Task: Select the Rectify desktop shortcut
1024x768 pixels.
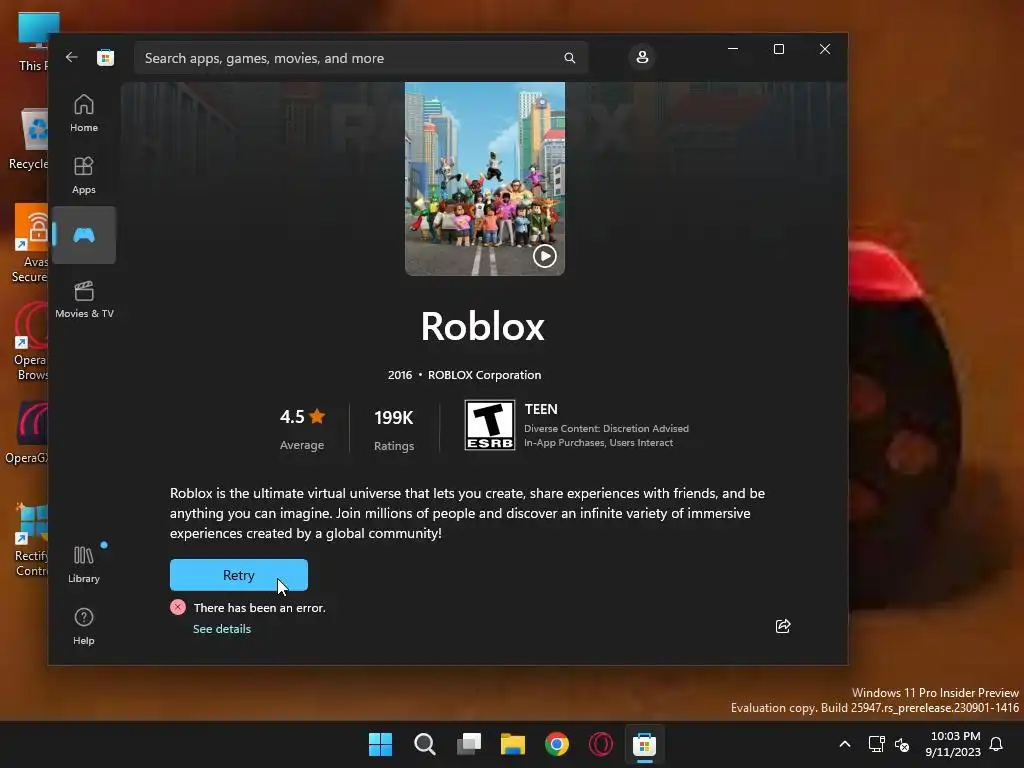Action: [31, 539]
